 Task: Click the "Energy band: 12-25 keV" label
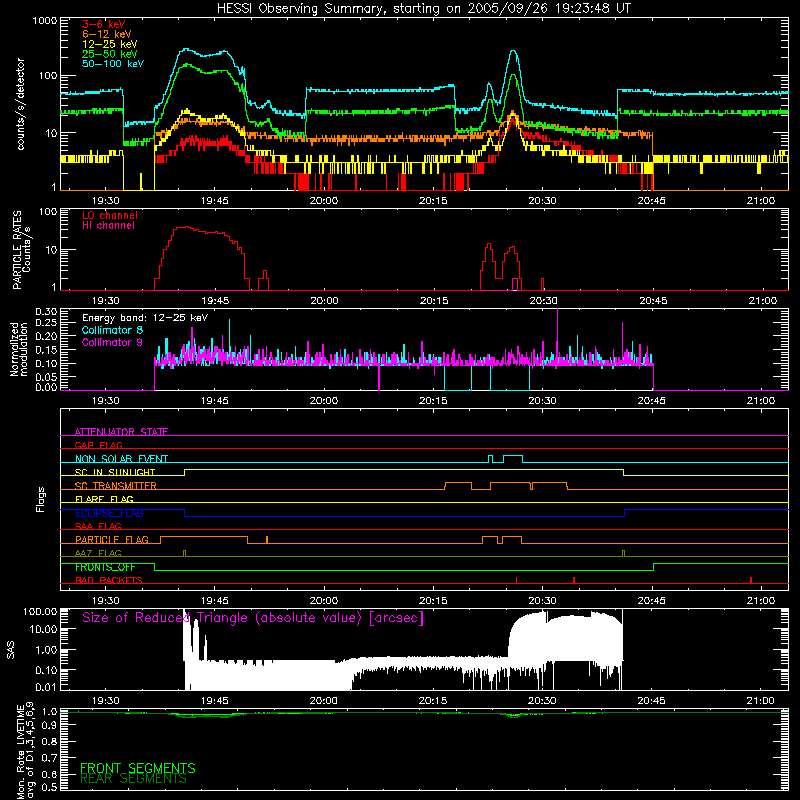[145, 318]
